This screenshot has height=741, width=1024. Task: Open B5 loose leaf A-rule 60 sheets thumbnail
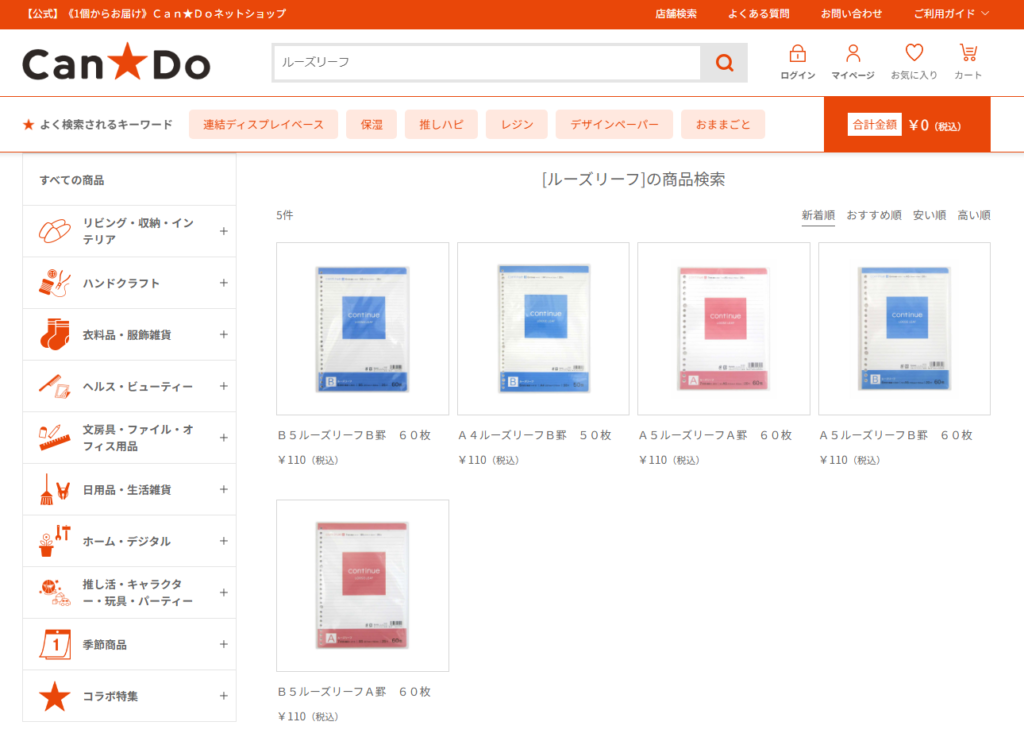click(x=362, y=586)
